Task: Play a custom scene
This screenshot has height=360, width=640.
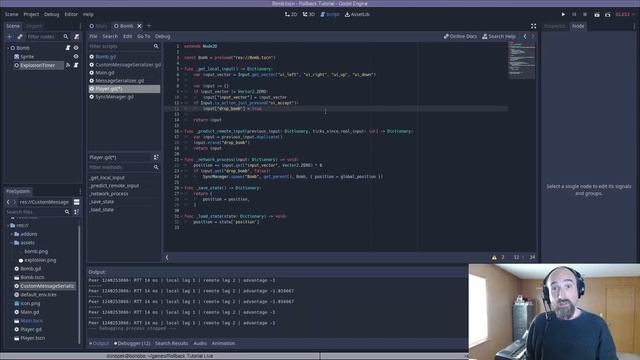Action: tap(607, 14)
